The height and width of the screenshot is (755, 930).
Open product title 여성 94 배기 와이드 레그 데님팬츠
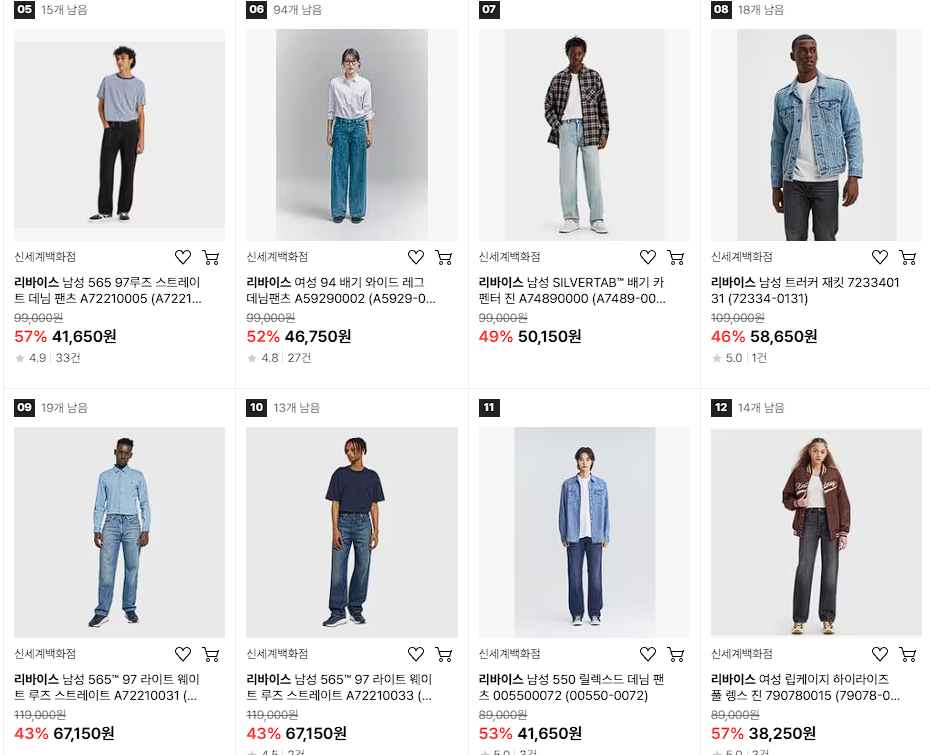[x=341, y=290]
